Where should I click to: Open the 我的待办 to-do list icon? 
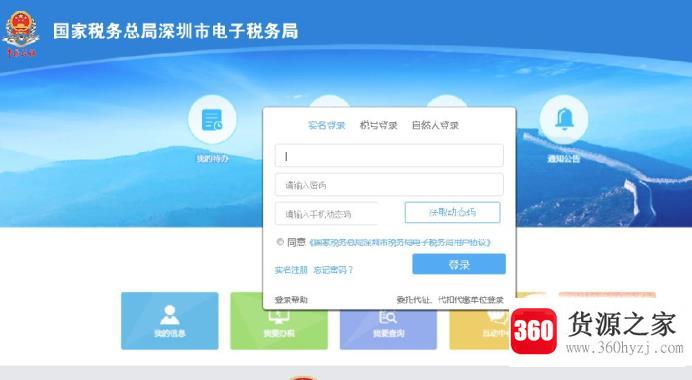point(212,120)
